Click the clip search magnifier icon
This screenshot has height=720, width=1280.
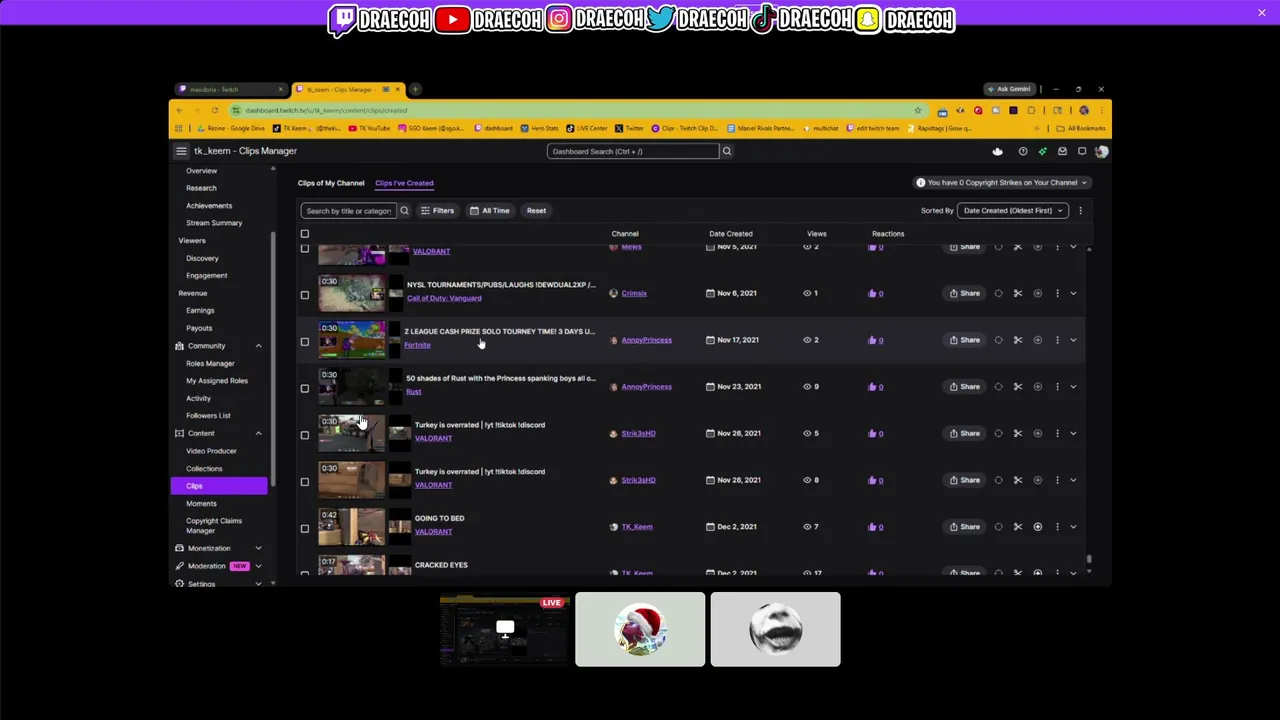pyautogui.click(x=404, y=210)
